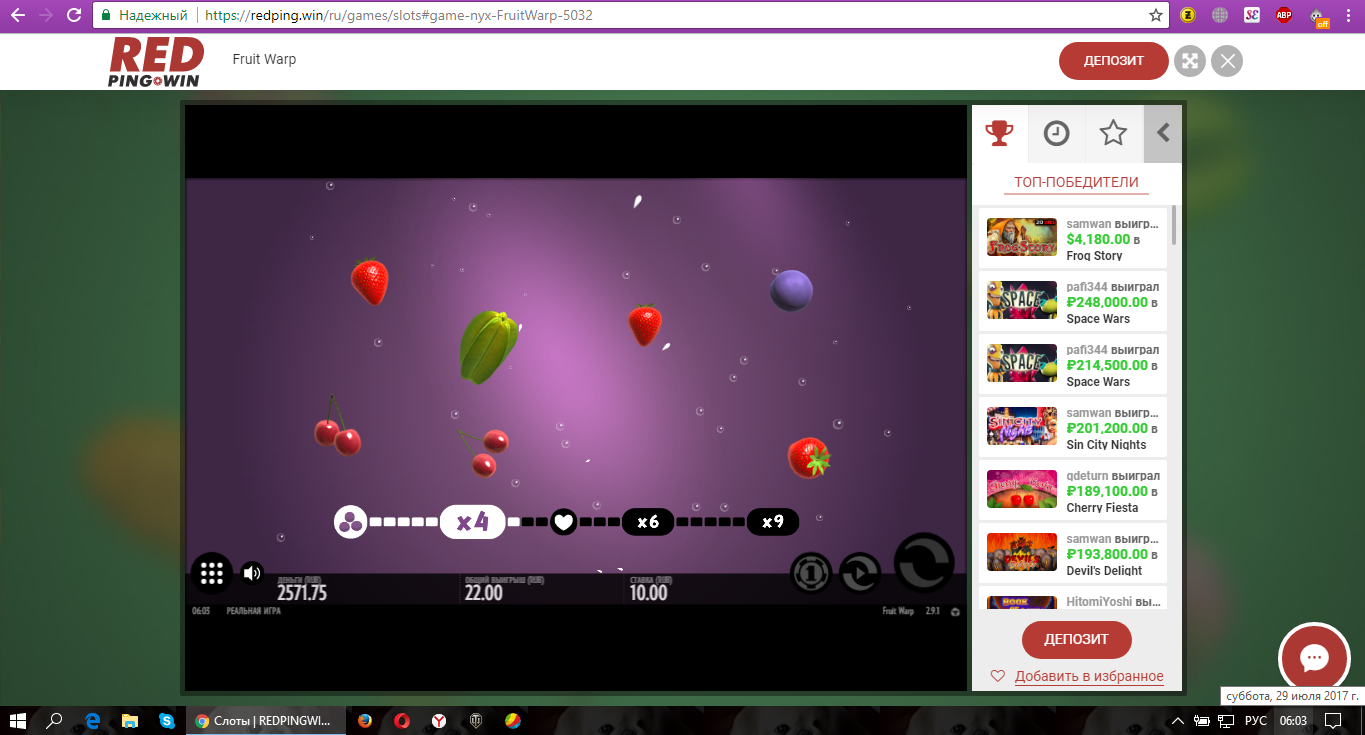Open the live chat bubble
1365x735 pixels.
coord(1314,658)
